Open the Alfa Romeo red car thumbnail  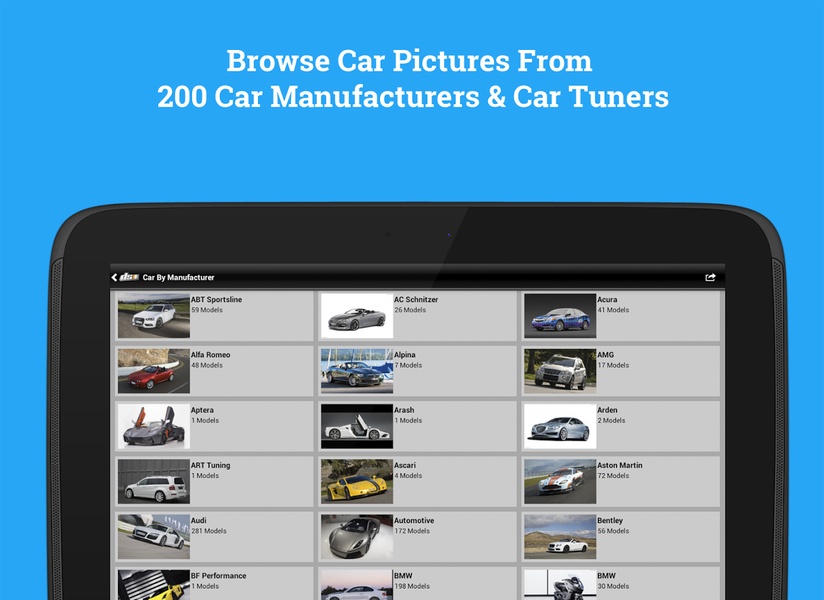(153, 371)
